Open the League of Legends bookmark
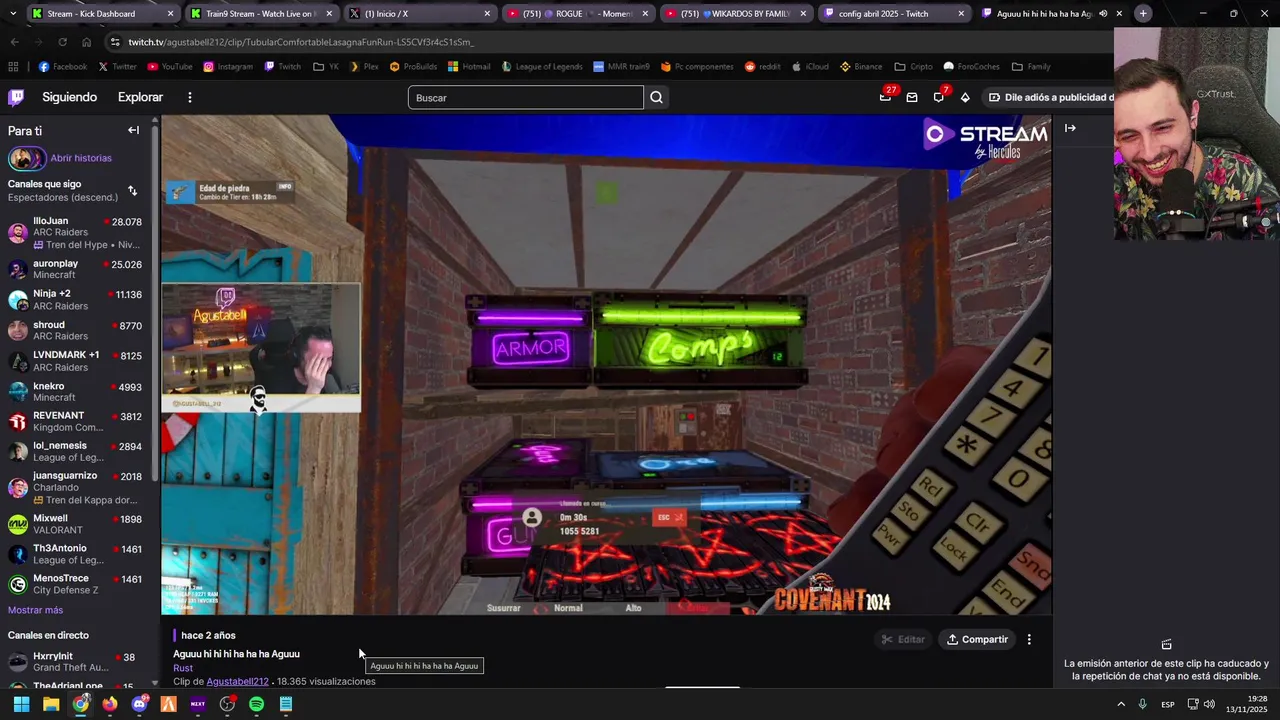The height and width of the screenshot is (720, 1280). click(x=540, y=67)
